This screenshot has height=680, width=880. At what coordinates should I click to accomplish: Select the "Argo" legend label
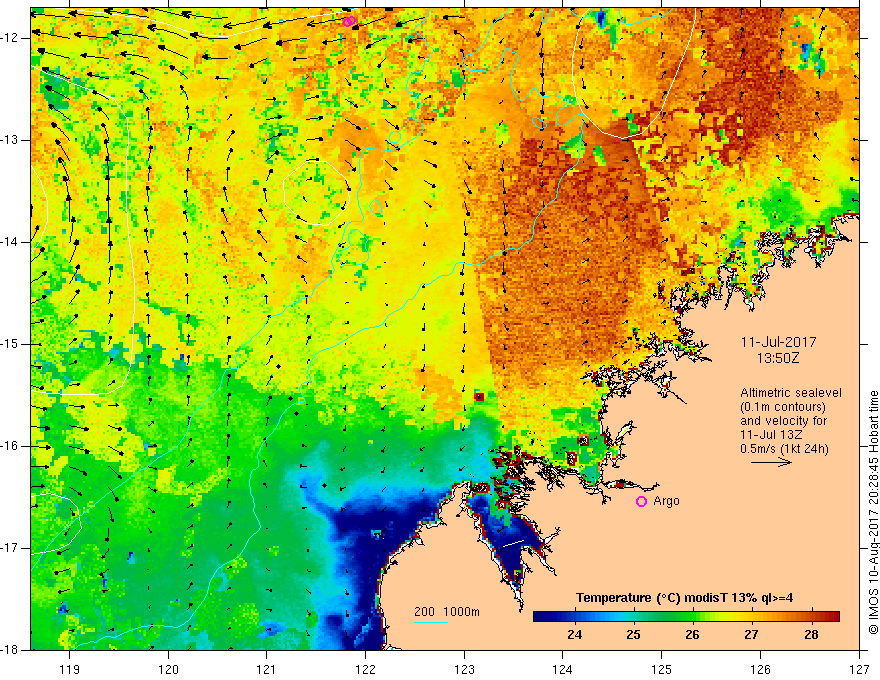pyautogui.click(x=666, y=501)
